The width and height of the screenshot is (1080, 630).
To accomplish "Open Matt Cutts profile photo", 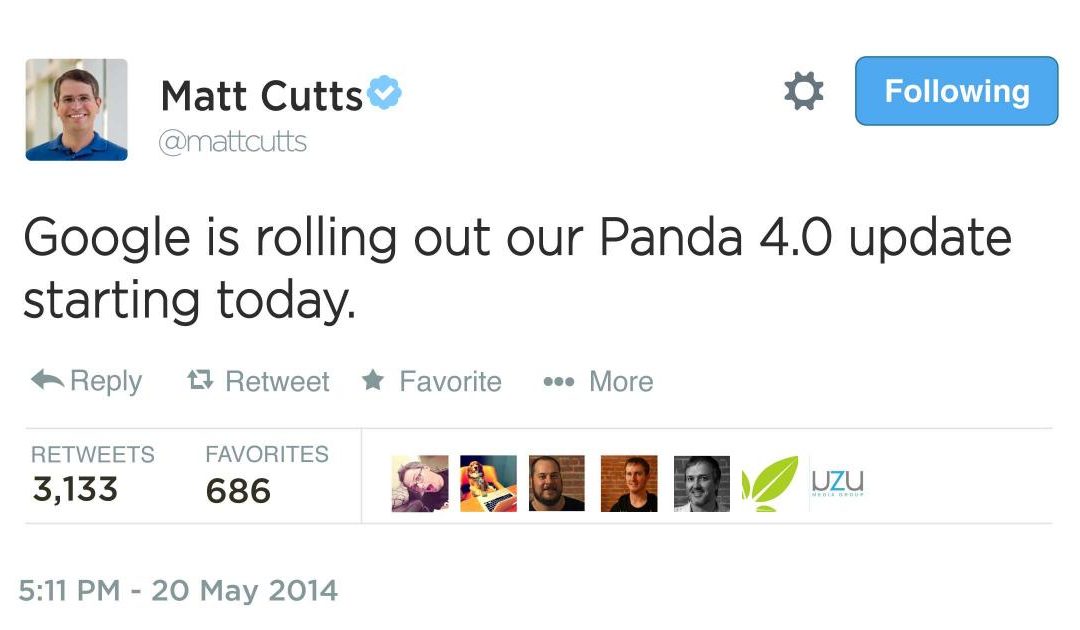I will click(77, 109).
